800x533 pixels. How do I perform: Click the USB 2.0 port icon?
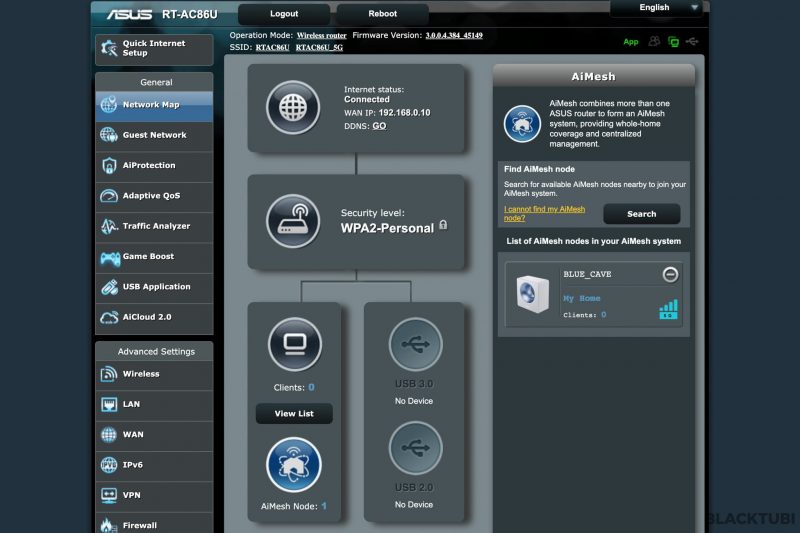pos(415,448)
